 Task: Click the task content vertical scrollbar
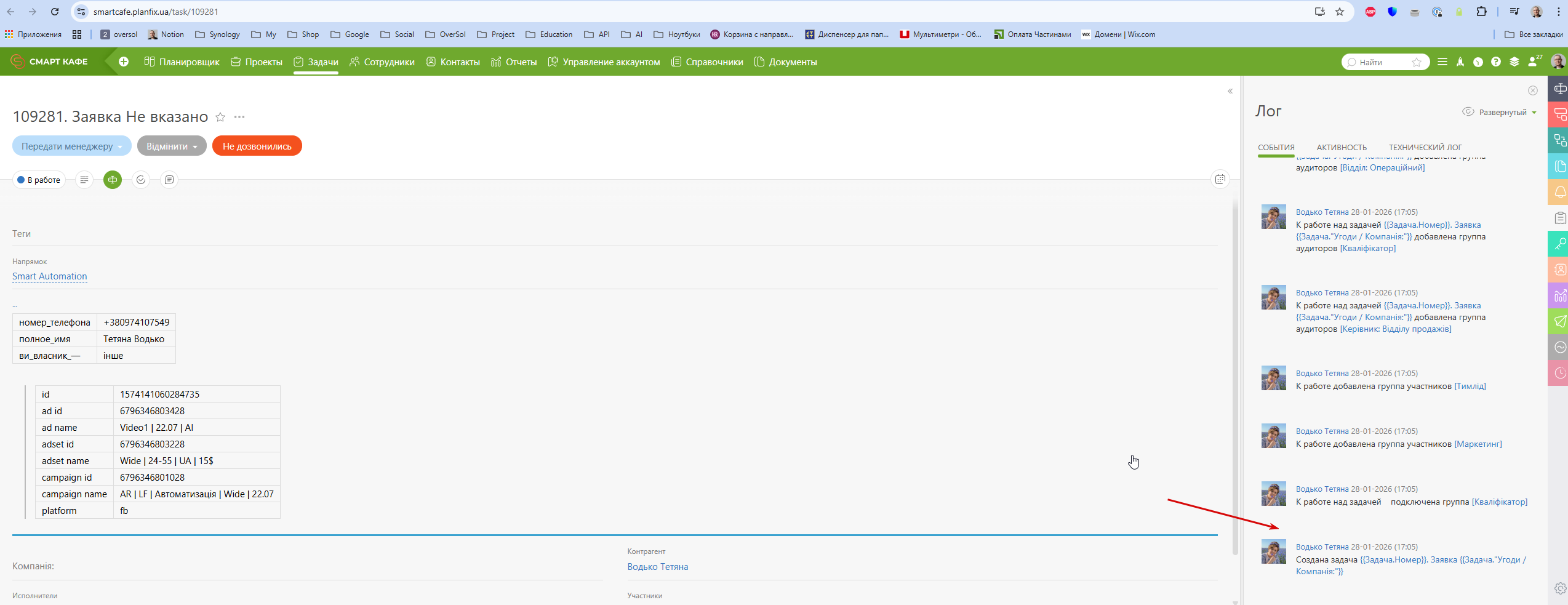1235,377
